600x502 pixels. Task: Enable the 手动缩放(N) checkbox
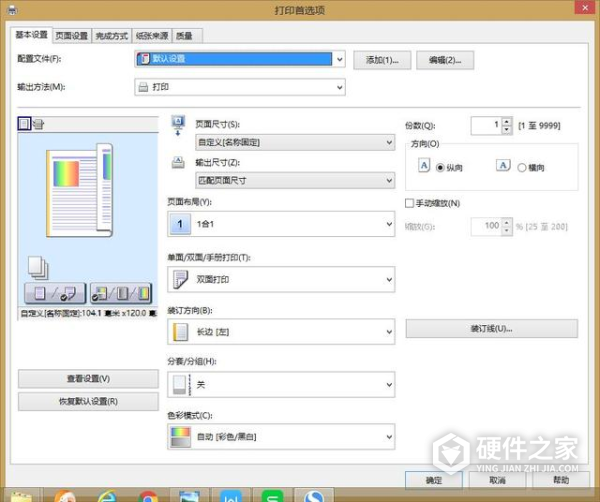pyautogui.click(x=409, y=203)
